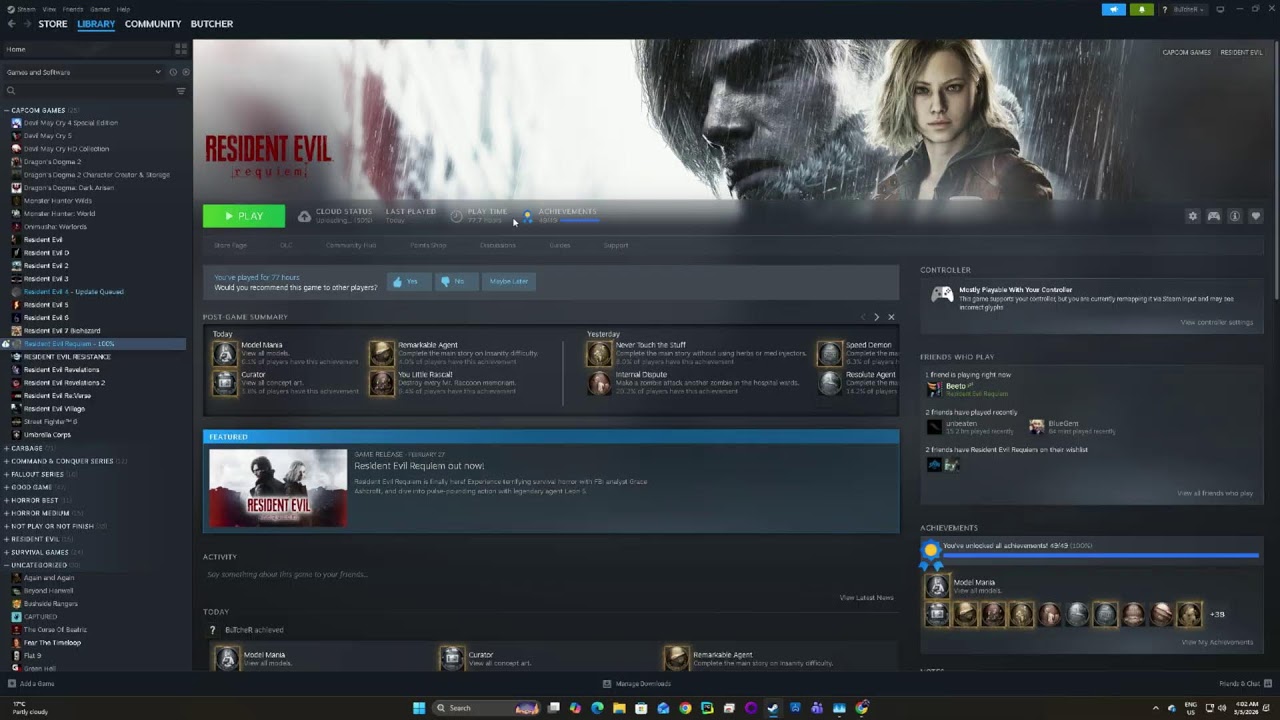Screen dimensions: 1280x720
Task: Expand FALLOUT SERIES collection
Action: point(6,474)
